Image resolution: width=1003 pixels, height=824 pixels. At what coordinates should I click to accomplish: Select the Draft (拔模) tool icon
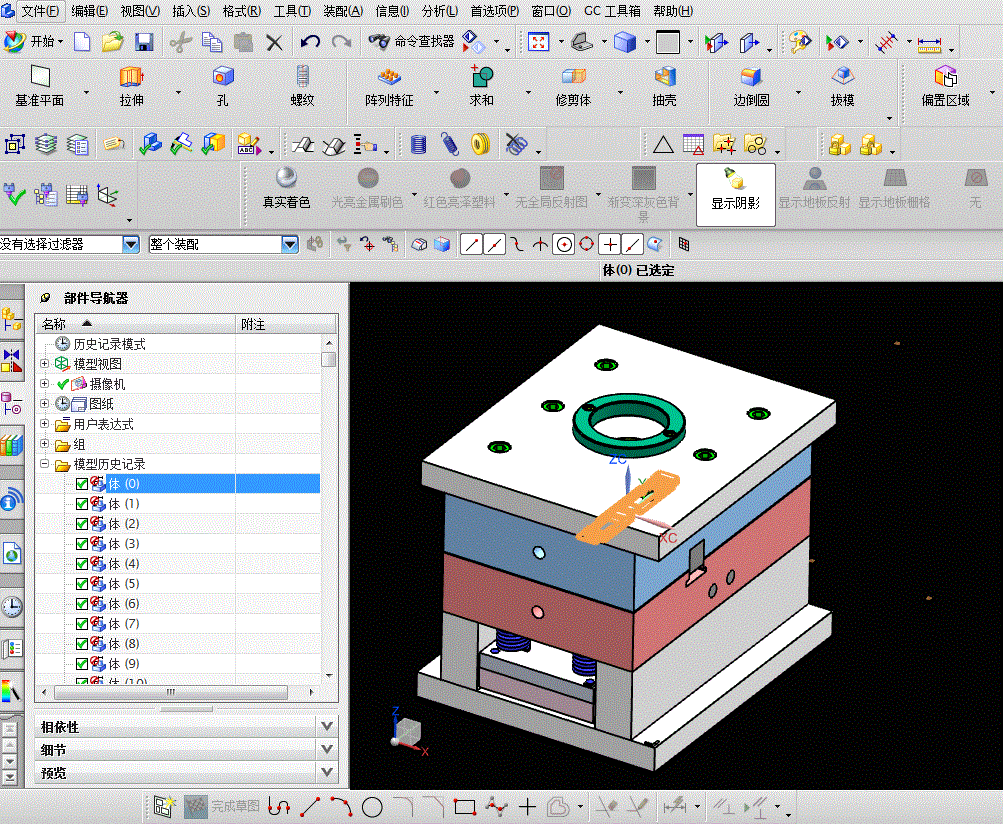point(842,77)
